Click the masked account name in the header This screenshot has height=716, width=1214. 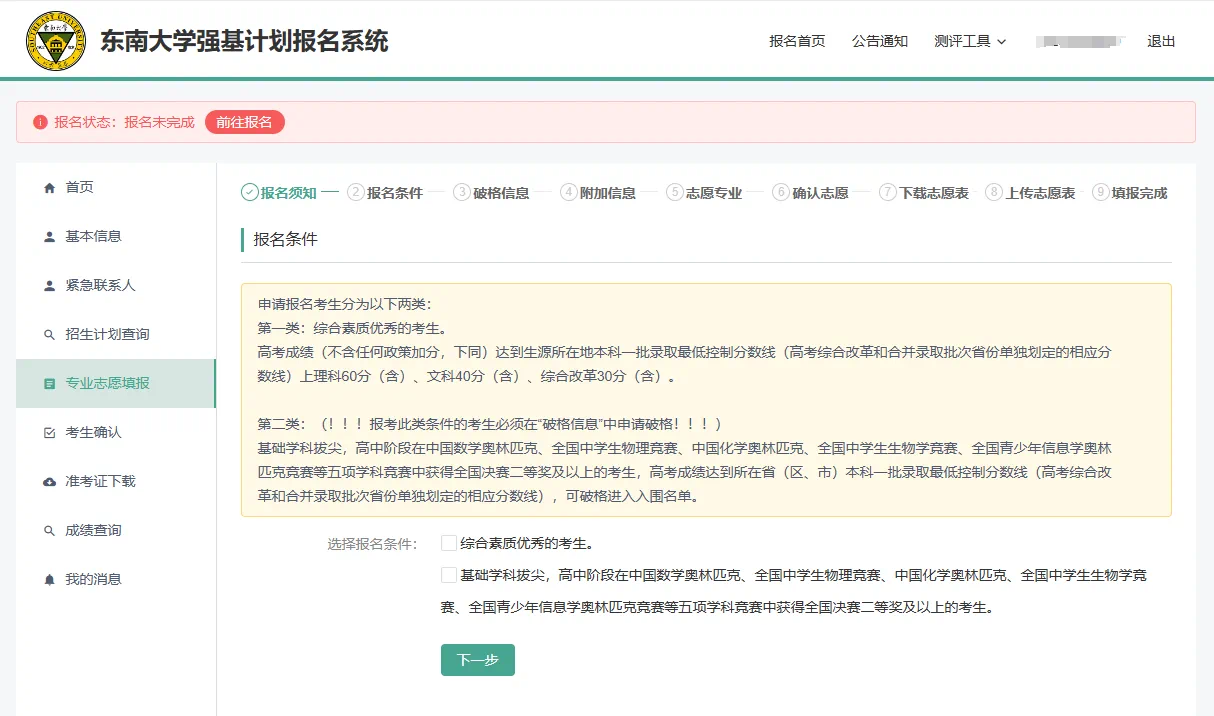(1080, 42)
